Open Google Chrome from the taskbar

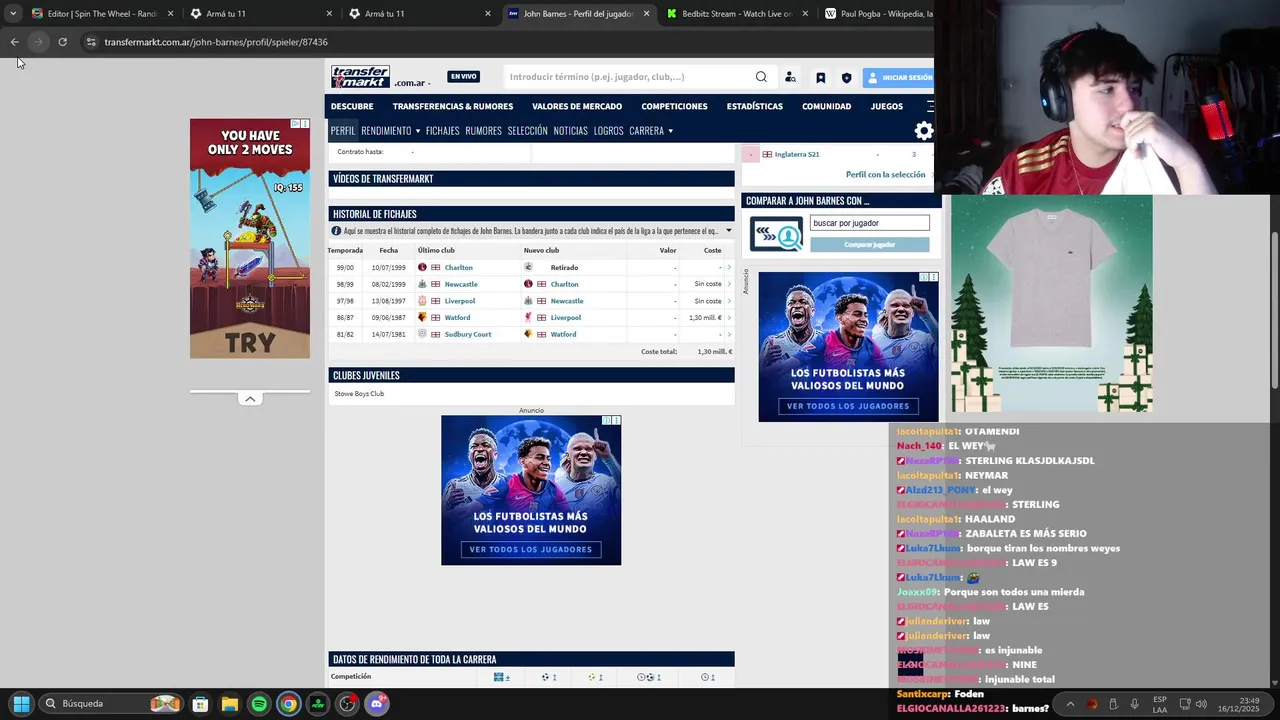pyautogui.click(x=288, y=704)
